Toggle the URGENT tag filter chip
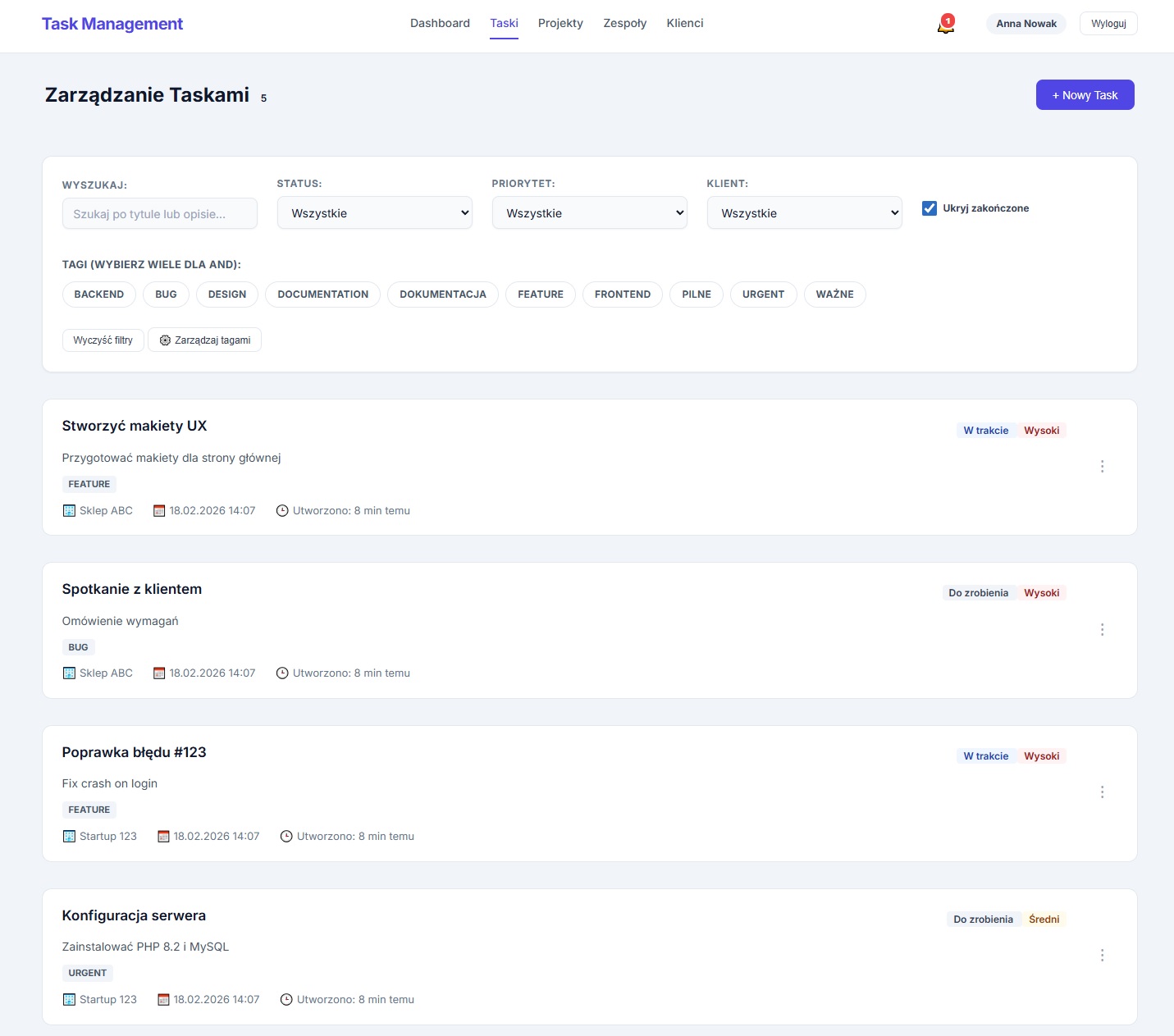The image size is (1174, 1036). coord(763,294)
